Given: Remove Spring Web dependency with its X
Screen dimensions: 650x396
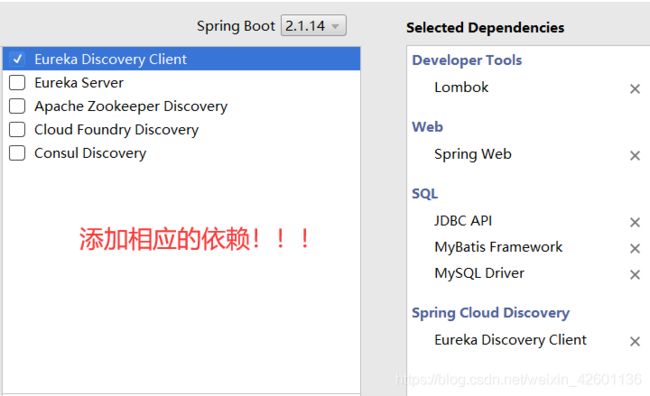Looking at the screenshot, I should point(635,155).
